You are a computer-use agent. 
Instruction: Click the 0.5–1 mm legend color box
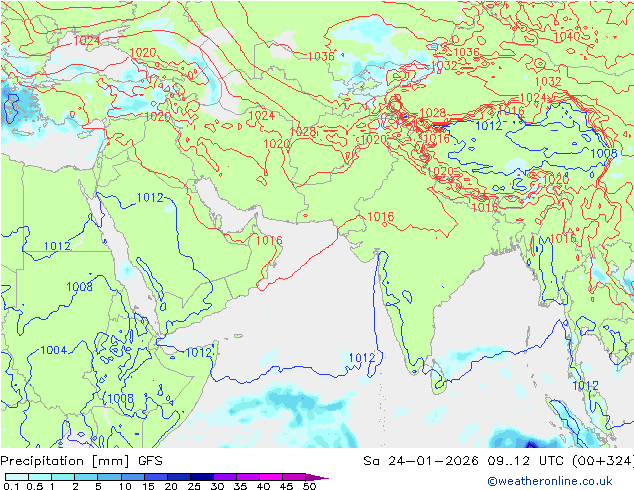[40, 477]
